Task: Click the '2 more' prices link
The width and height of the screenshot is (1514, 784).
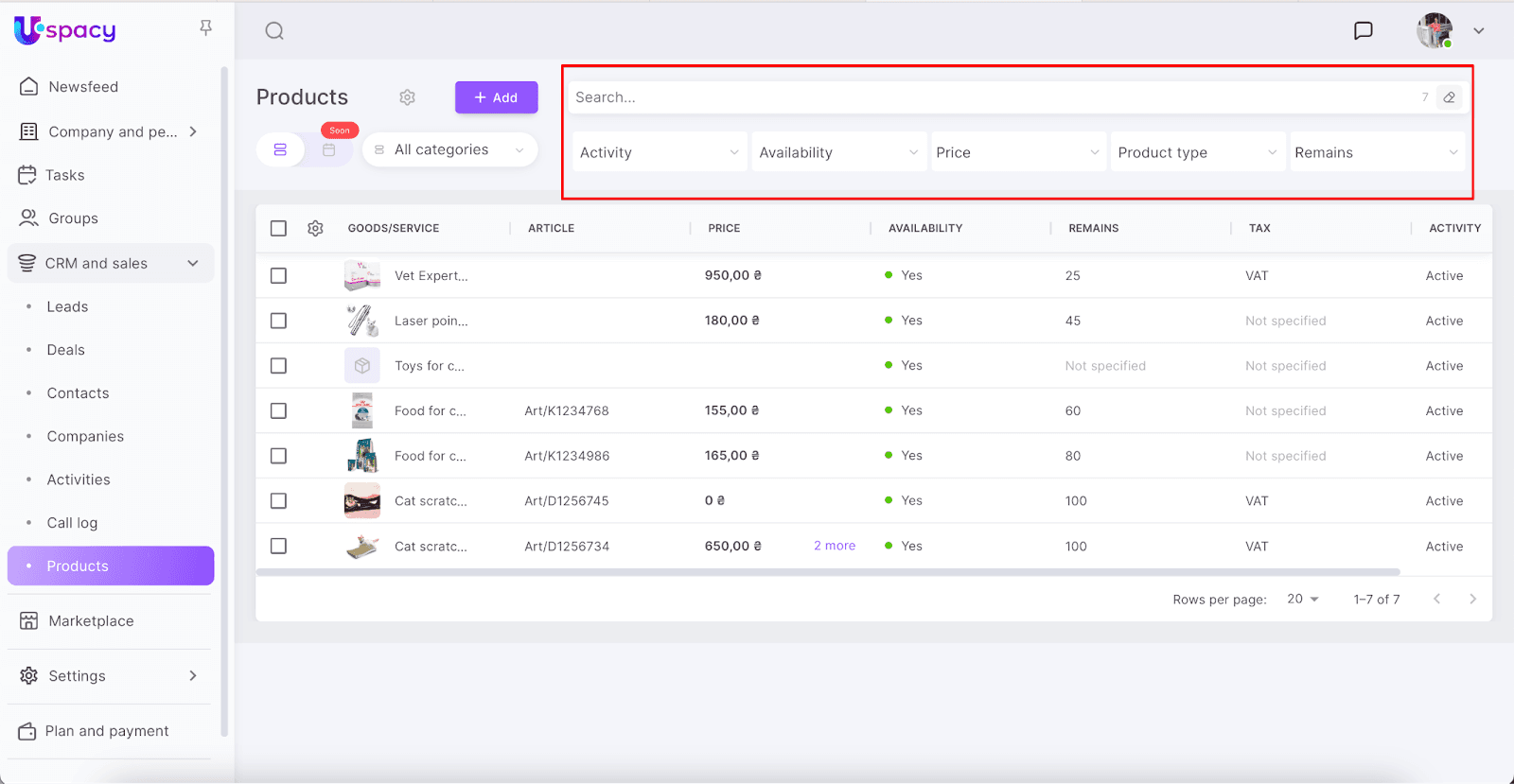Action: coord(834,546)
